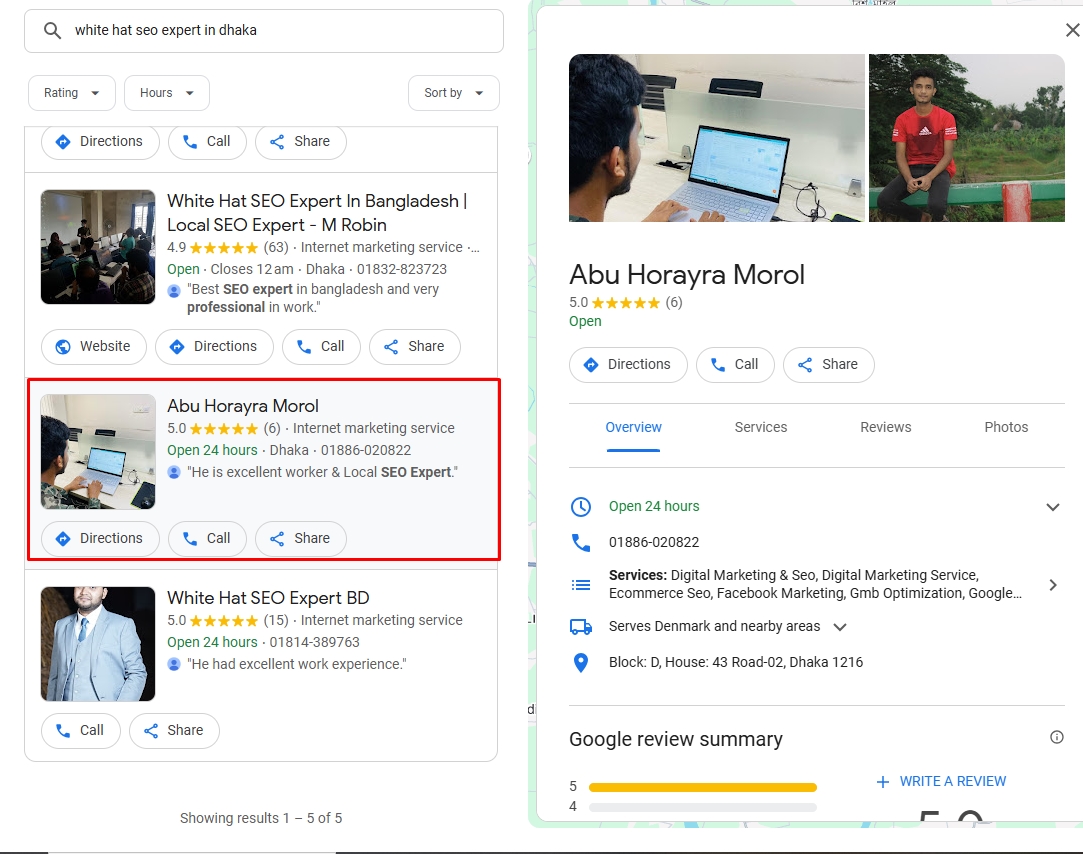Screen dimensions: 1083x854
Task: Click the services list icon
Action: 580,585
